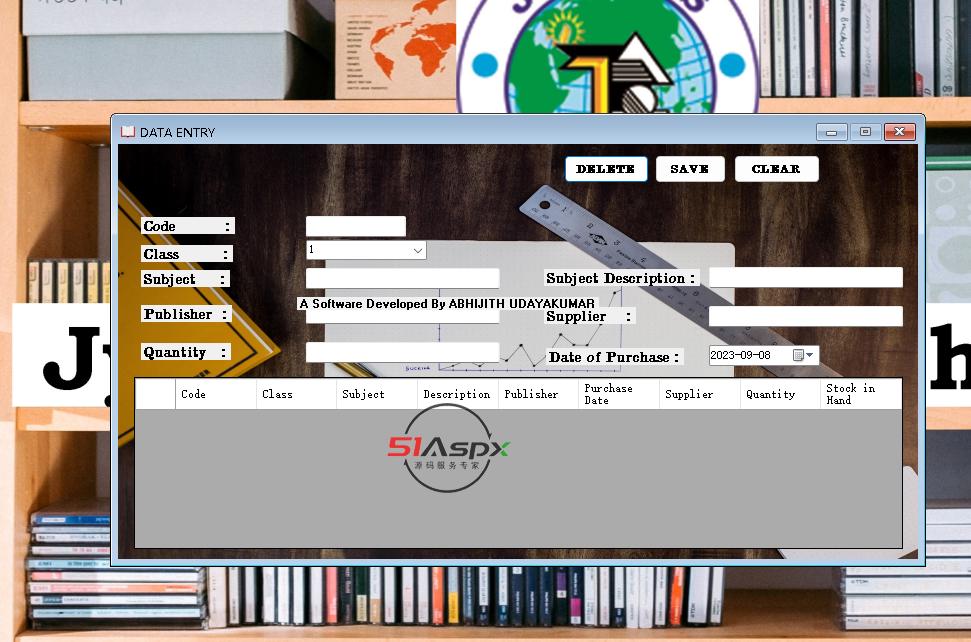The width and height of the screenshot is (971, 642).
Task: Click the Purchase Date column header
Action: coord(619,394)
